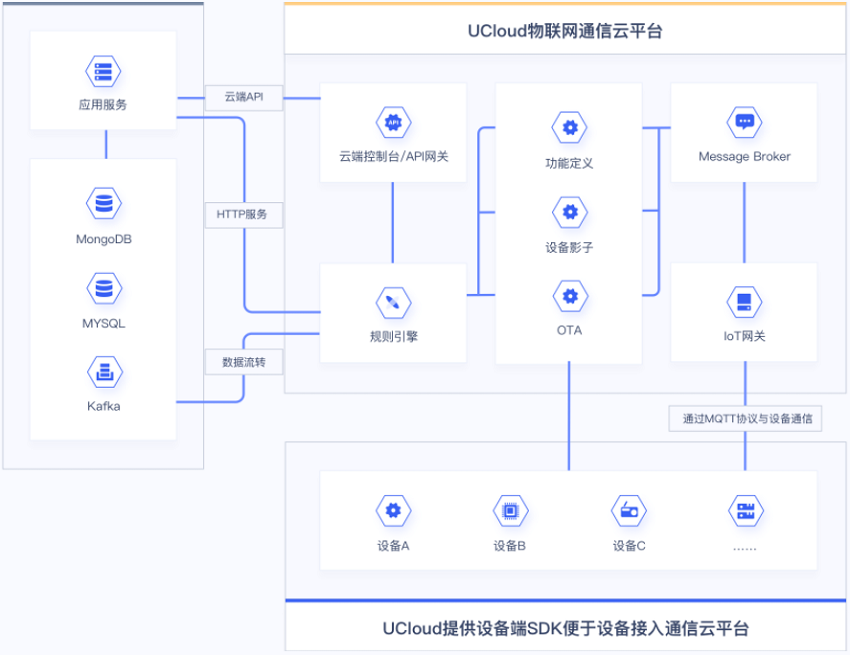Click the 功能定义 text label
The image size is (850, 655).
coord(569,163)
